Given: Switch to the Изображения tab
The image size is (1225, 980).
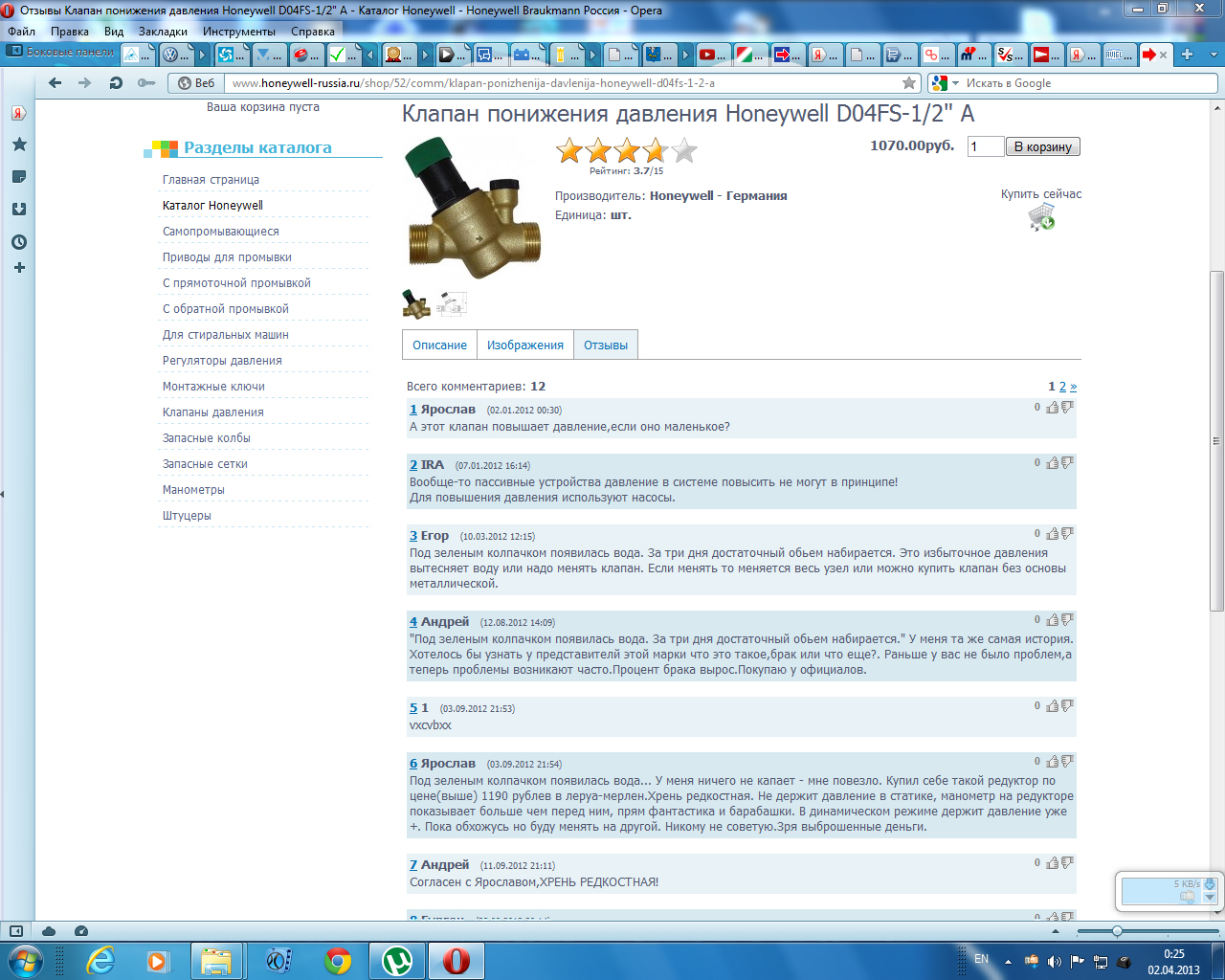Looking at the screenshot, I should point(525,345).
